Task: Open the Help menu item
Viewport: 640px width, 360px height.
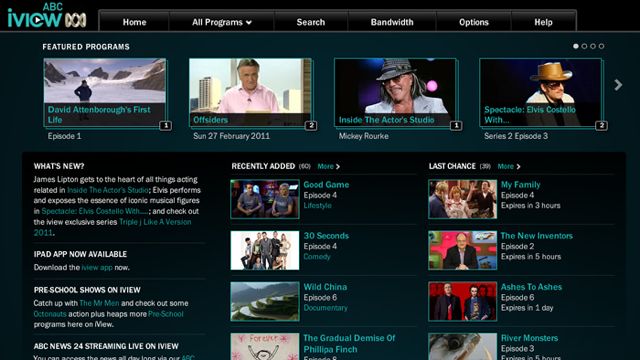Action: (x=543, y=22)
